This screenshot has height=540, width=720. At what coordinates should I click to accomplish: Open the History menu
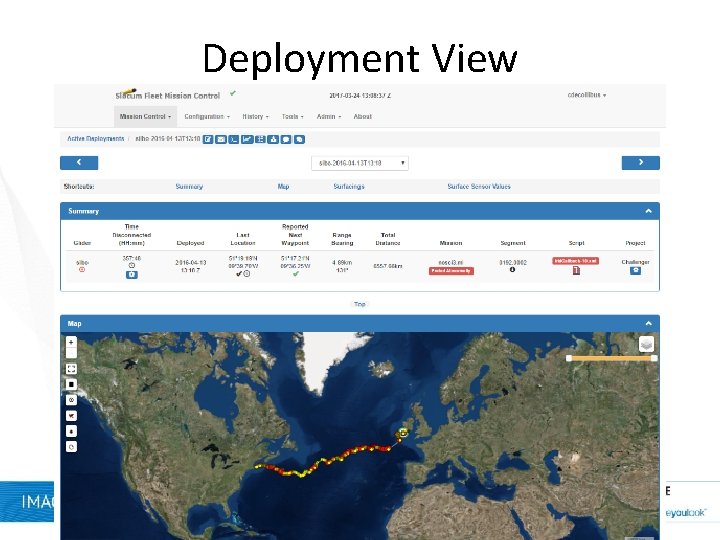pyautogui.click(x=255, y=117)
